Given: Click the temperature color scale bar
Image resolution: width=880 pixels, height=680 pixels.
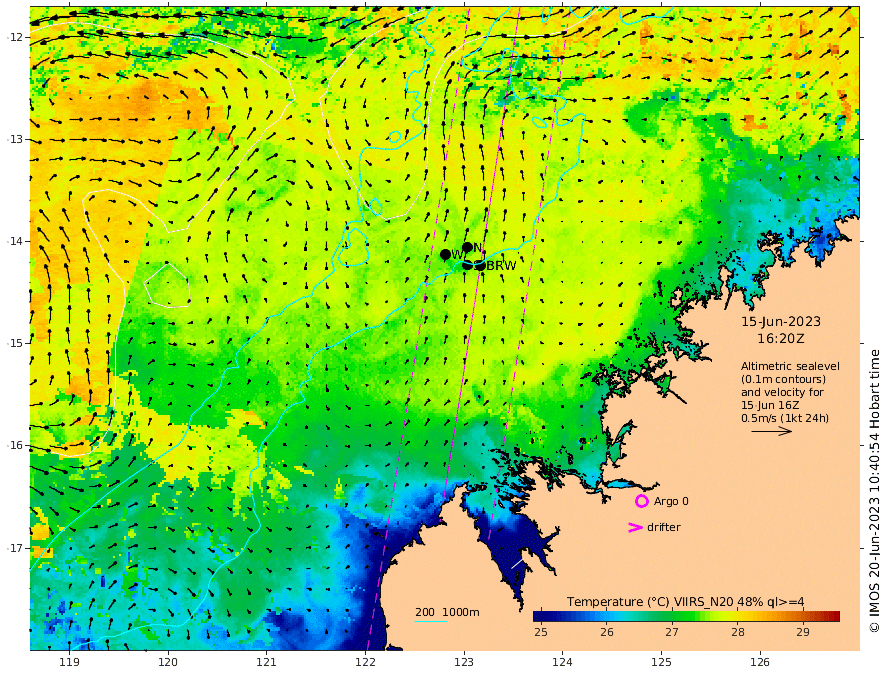Looking at the screenshot, I should (x=686, y=616).
